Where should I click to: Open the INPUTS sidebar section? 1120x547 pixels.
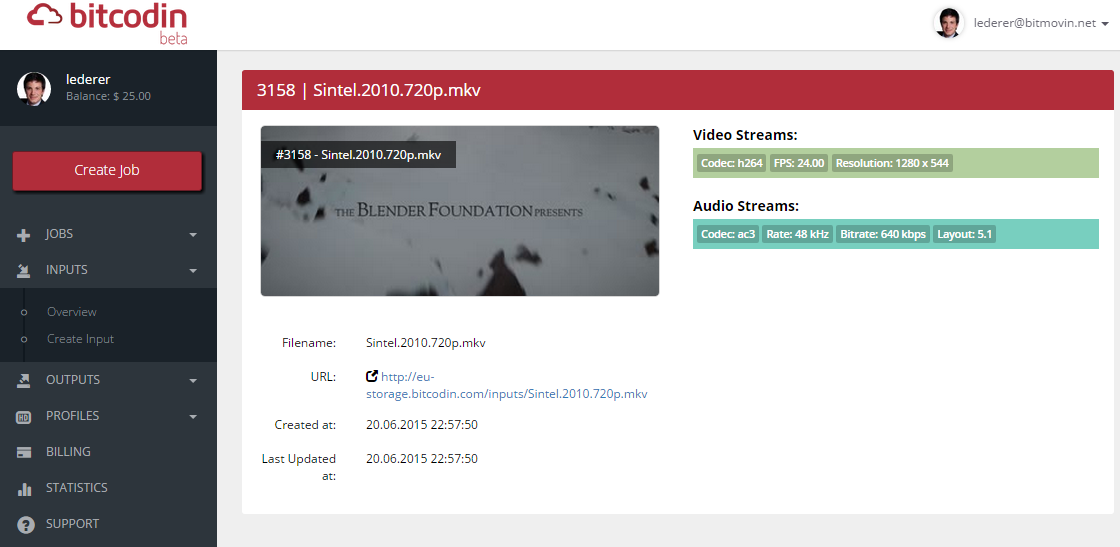coord(108,270)
